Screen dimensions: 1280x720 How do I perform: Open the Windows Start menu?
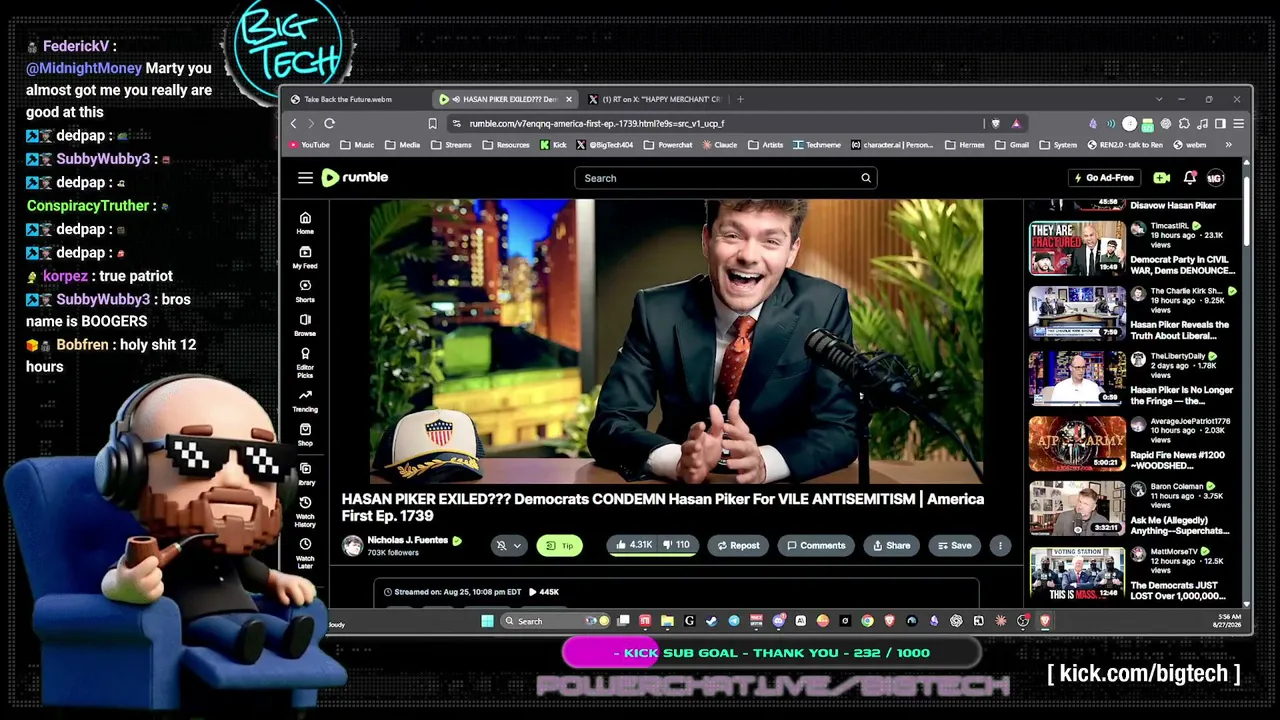487,621
